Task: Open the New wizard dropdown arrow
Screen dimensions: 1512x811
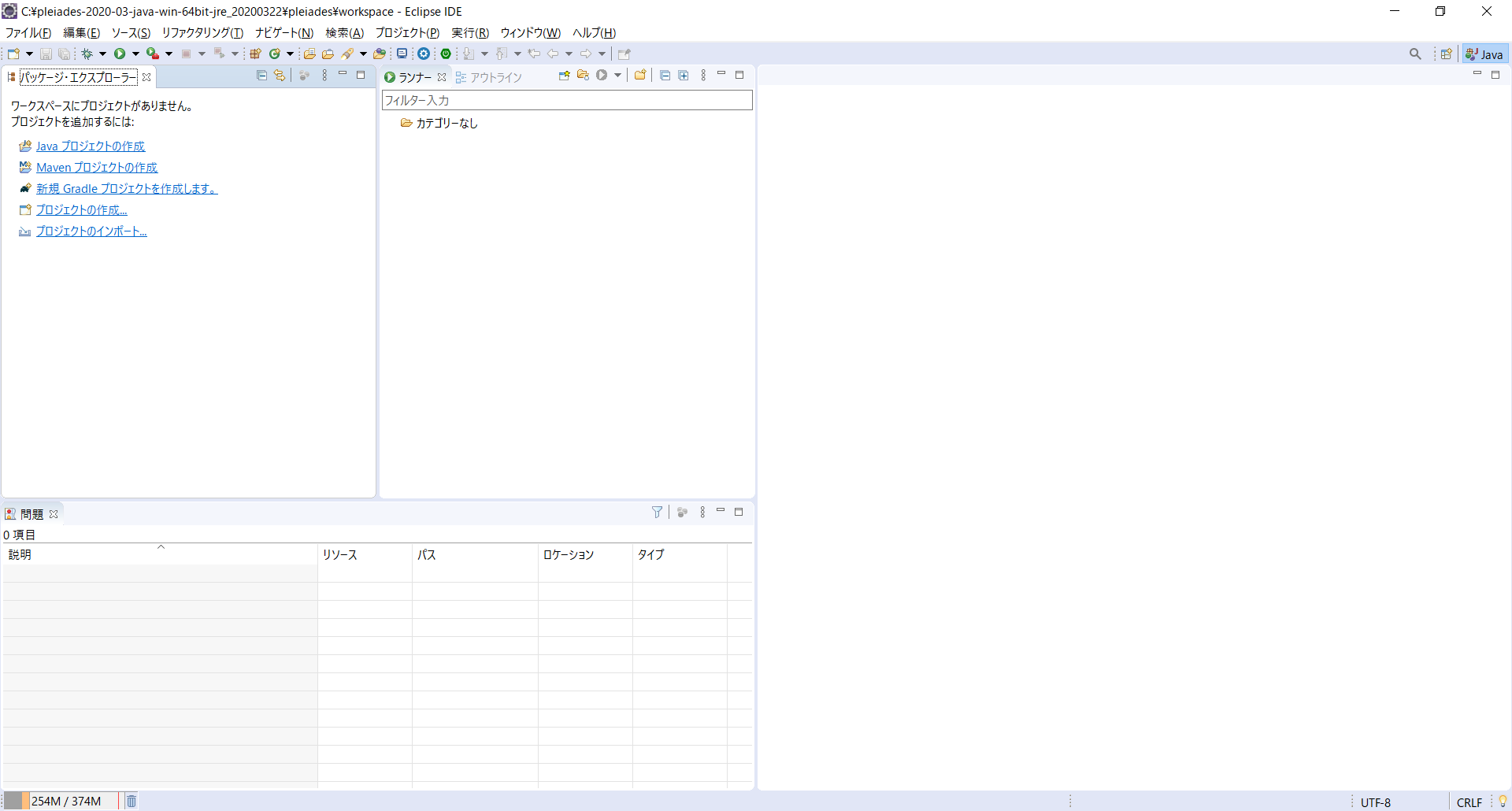Action: click(x=29, y=54)
